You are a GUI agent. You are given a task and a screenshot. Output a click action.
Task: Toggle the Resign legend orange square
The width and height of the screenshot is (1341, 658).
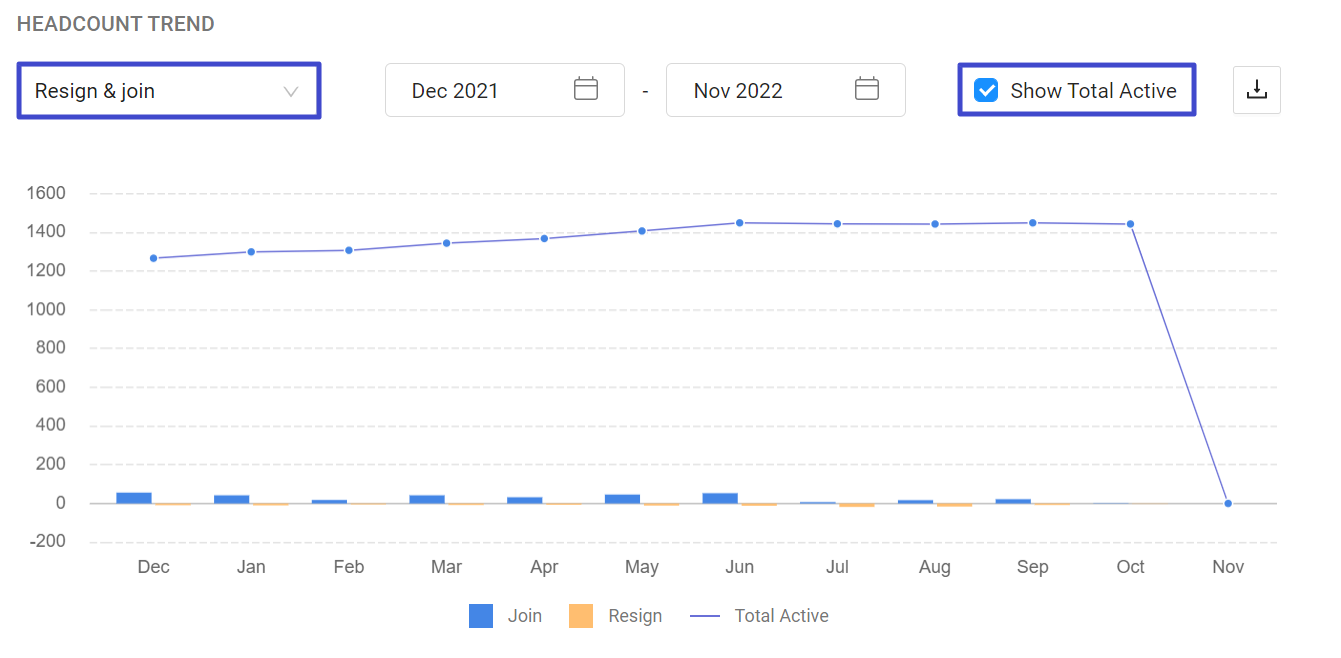pos(581,616)
